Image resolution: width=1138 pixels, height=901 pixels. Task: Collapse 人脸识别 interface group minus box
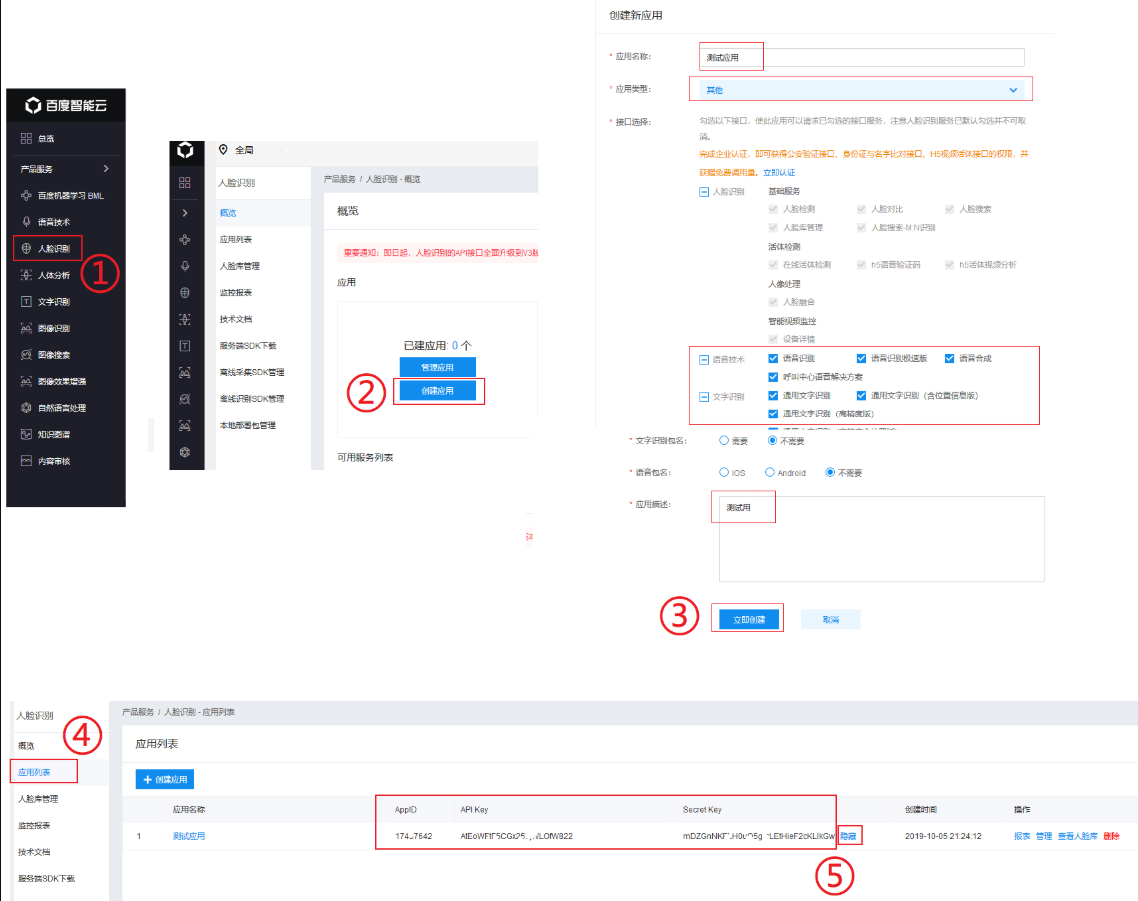coord(703,192)
